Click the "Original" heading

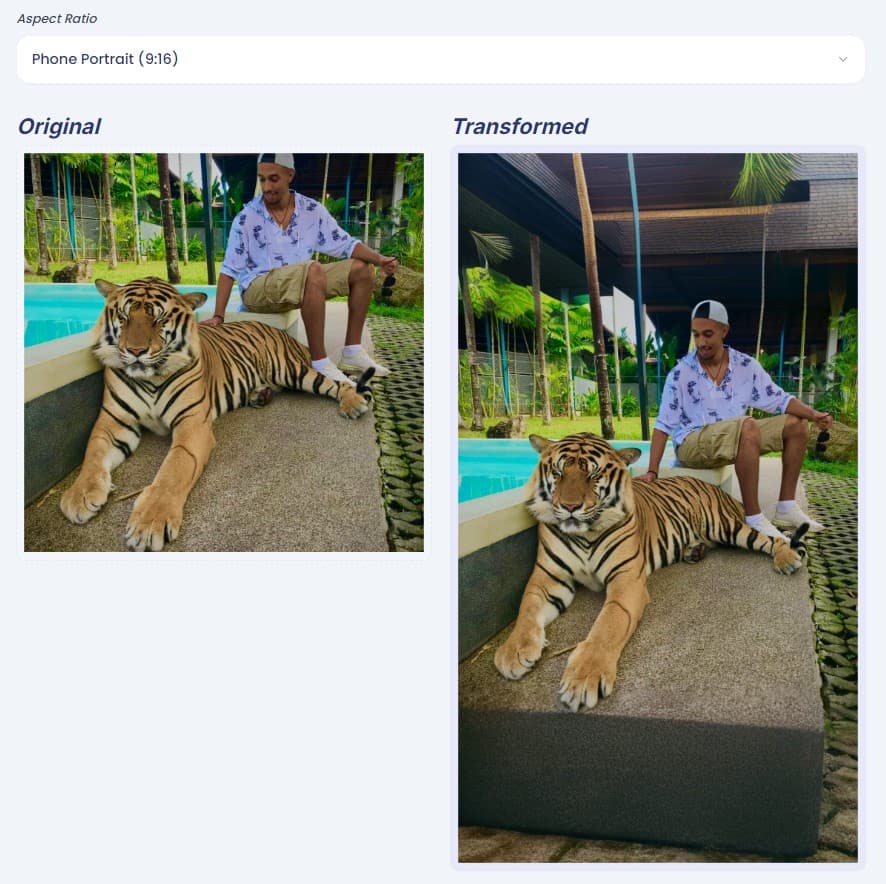point(59,127)
